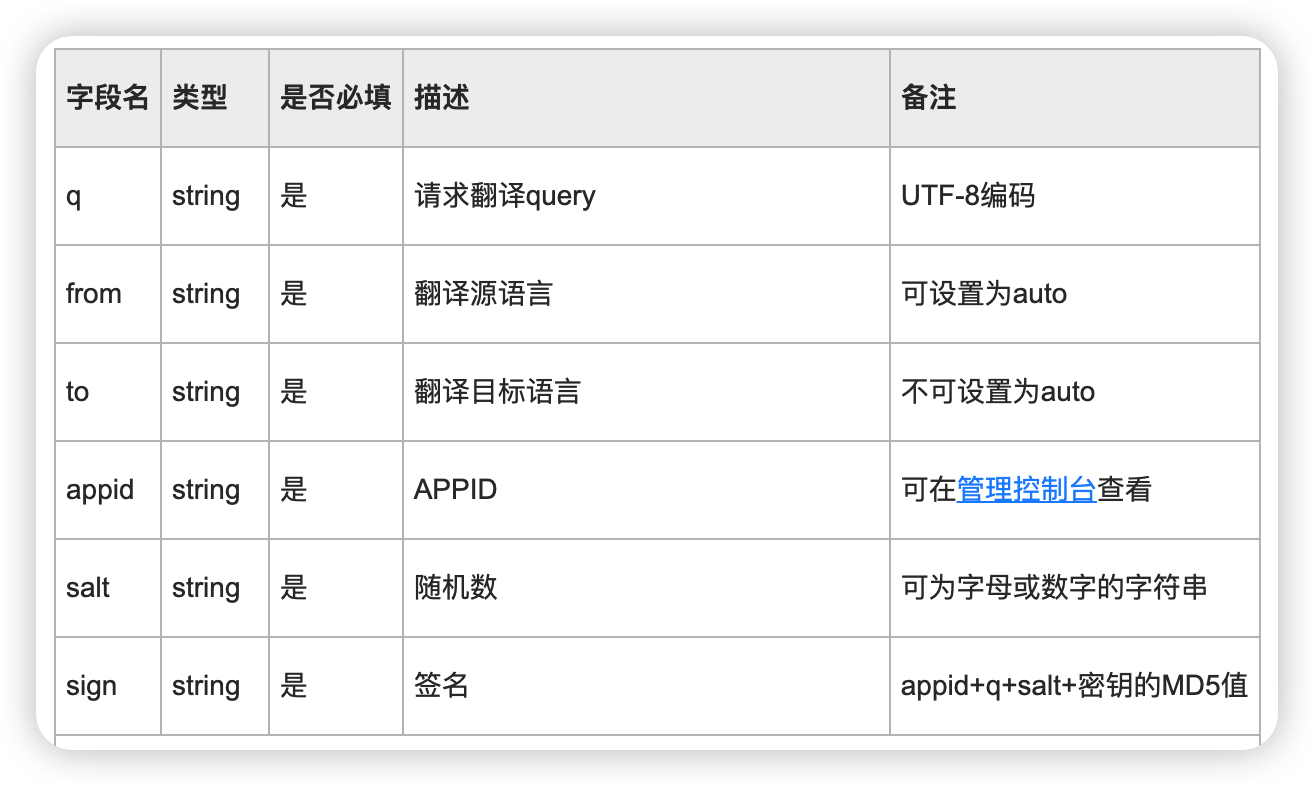Click the 请求翻译query description text
This screenshot has height=786, width=1314.
click(x=504, y=196)
